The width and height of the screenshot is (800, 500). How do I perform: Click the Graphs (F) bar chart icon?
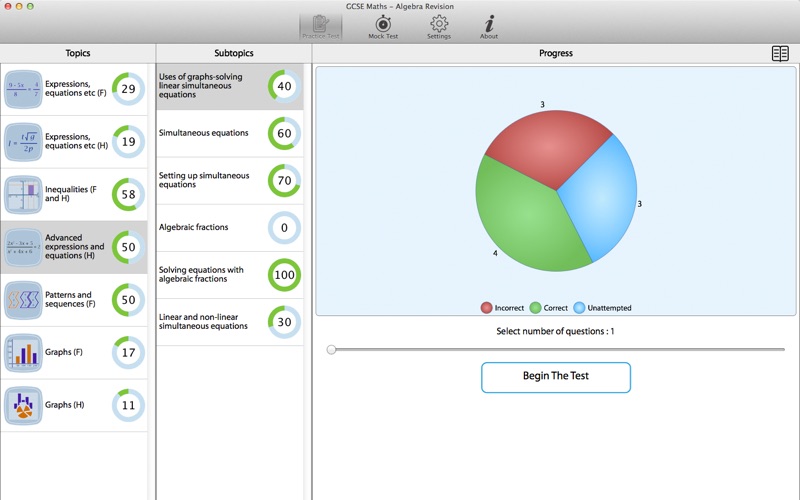pos(23,353)
